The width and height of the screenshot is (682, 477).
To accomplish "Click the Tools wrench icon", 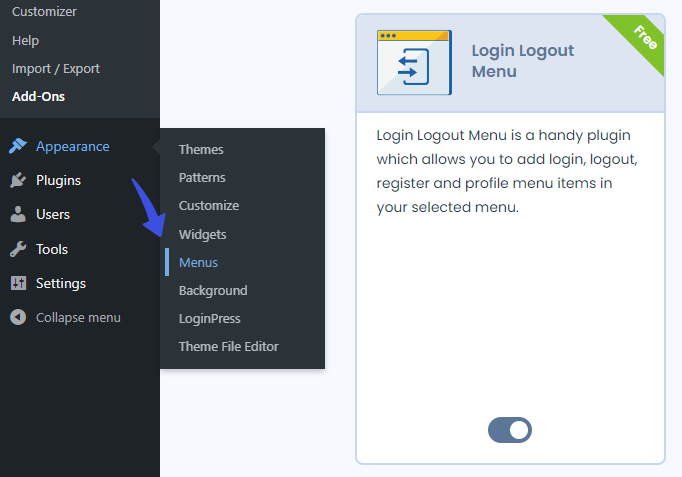I will click(18, 249).
